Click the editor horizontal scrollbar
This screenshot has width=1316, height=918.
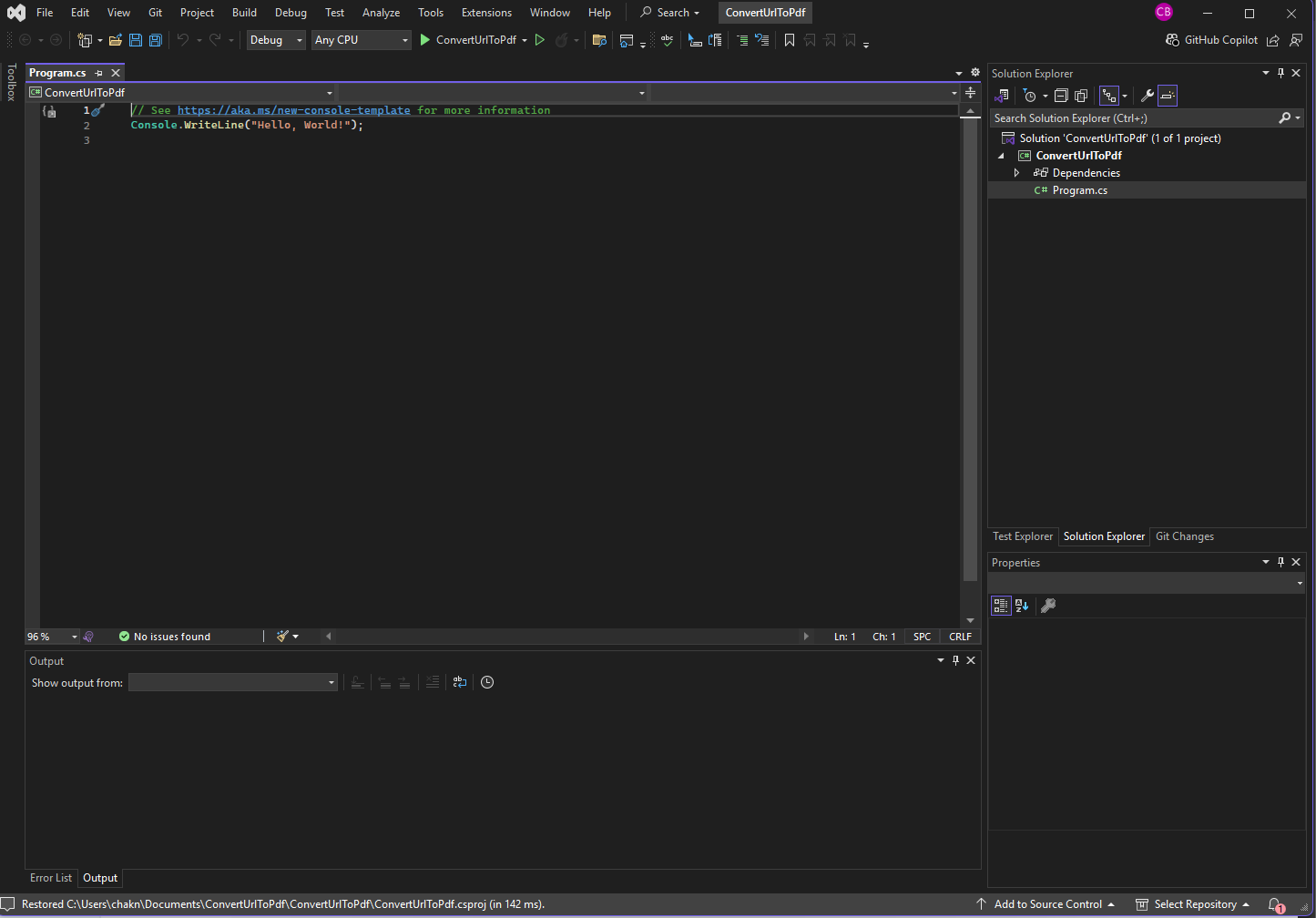click(567, 637)
